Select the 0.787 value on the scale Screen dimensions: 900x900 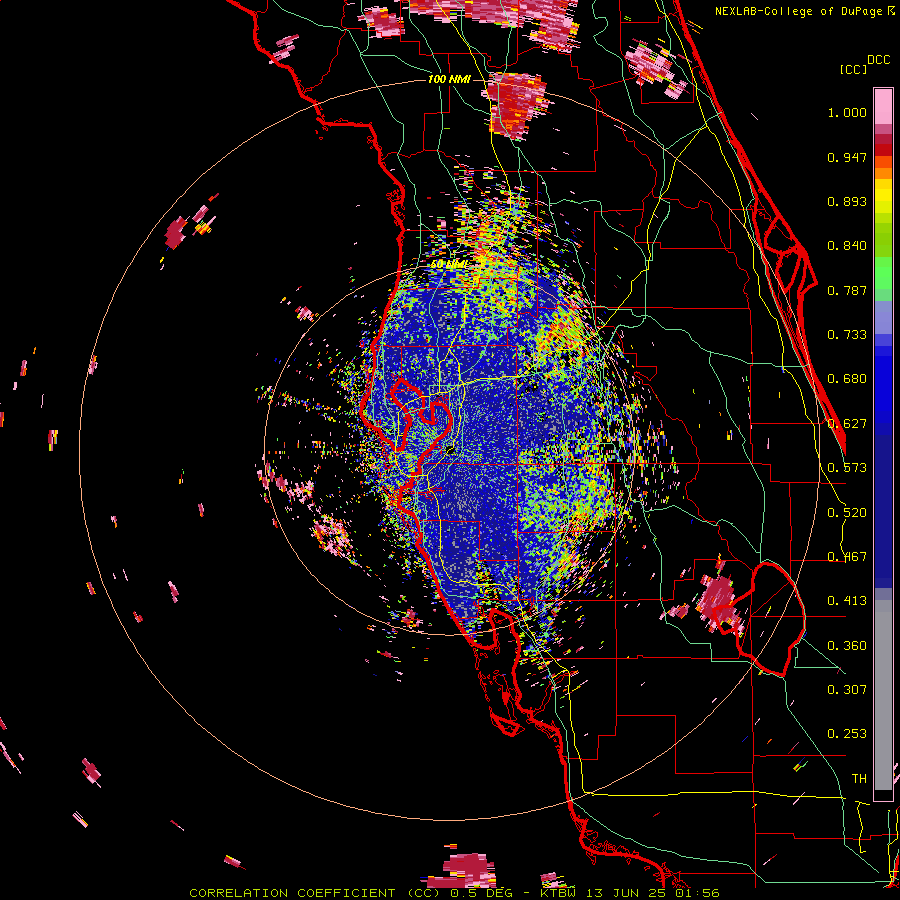(x=847, y=290)
